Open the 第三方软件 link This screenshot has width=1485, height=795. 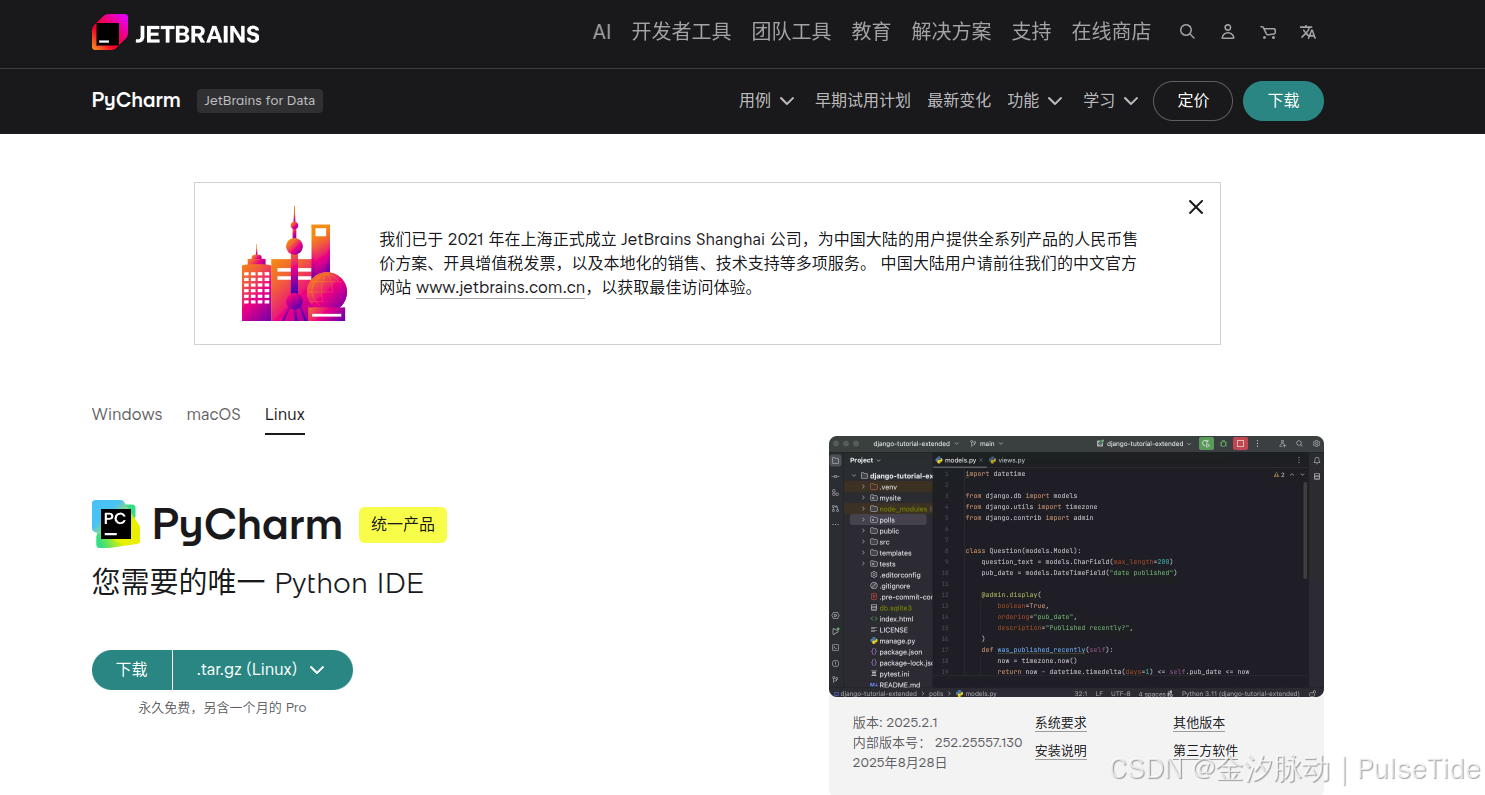1206,751
